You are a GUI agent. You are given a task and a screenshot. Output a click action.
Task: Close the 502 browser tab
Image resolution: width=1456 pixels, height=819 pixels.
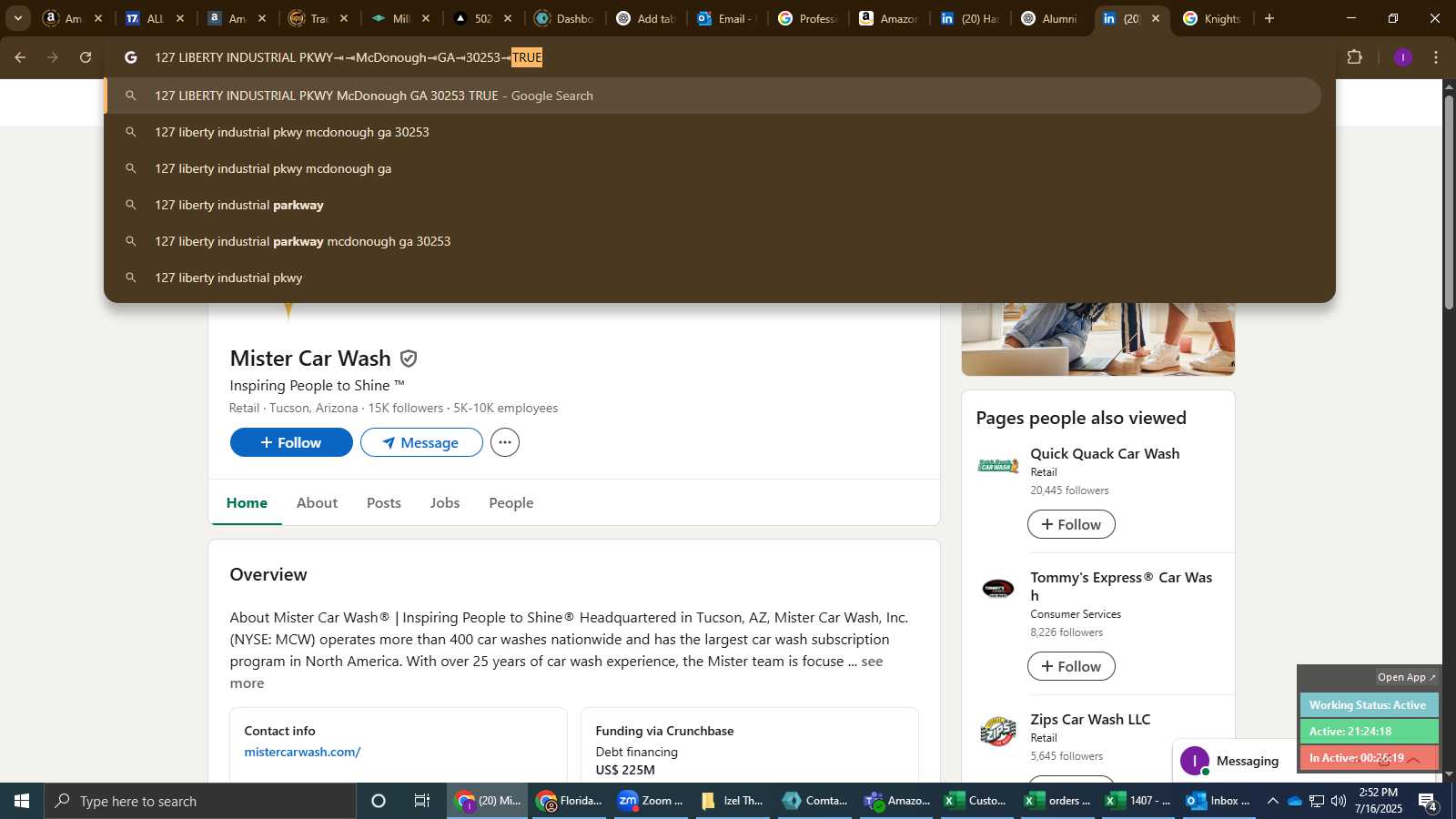tap(508, 18)
